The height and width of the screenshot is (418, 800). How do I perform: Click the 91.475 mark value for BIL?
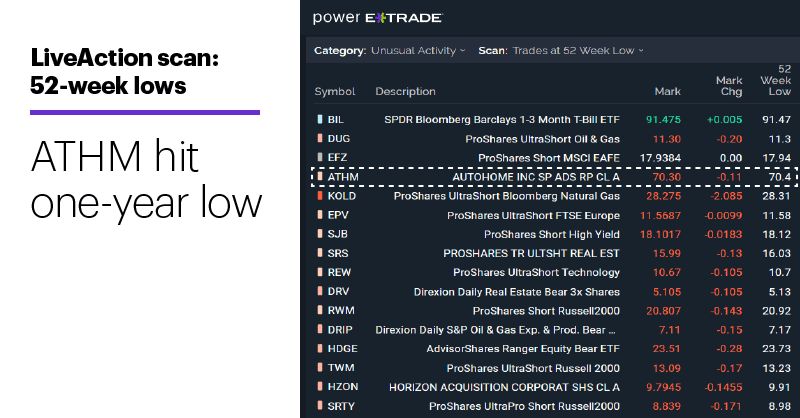(663, 119)
